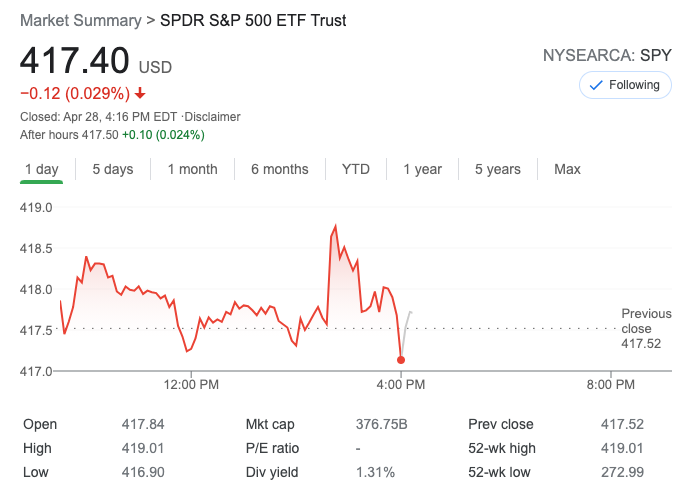Select the YTD range tab
The height and width of the screenshot is (491, 695).
(x=355, y=169)
